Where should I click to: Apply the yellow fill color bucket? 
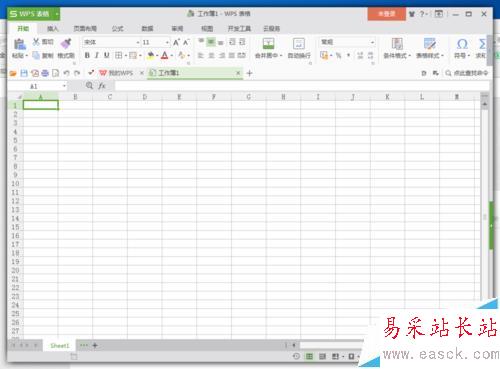pyautogui.click(x=151, y=55)
